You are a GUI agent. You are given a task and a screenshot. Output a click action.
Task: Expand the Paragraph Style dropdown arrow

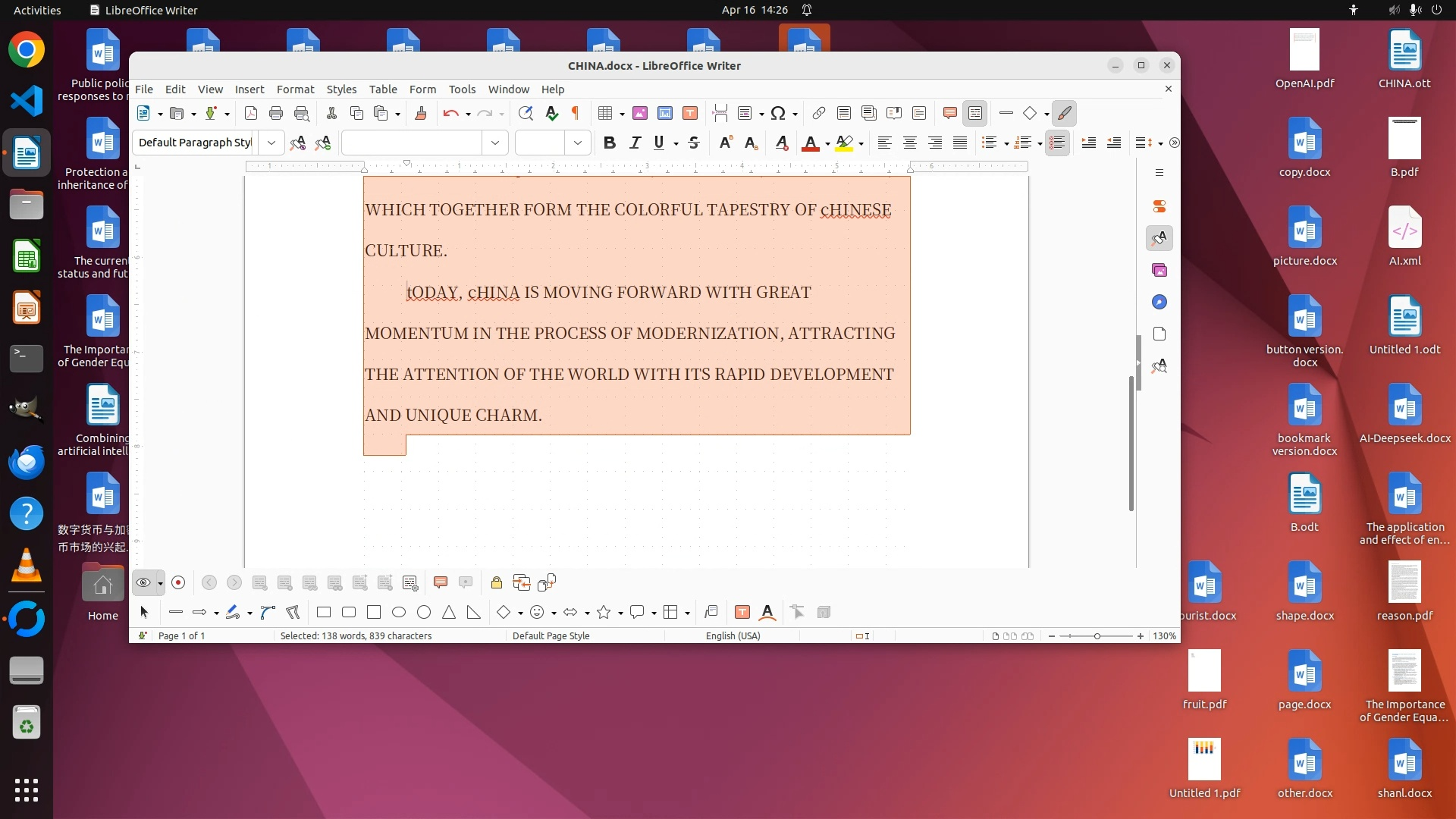(271, 143)
